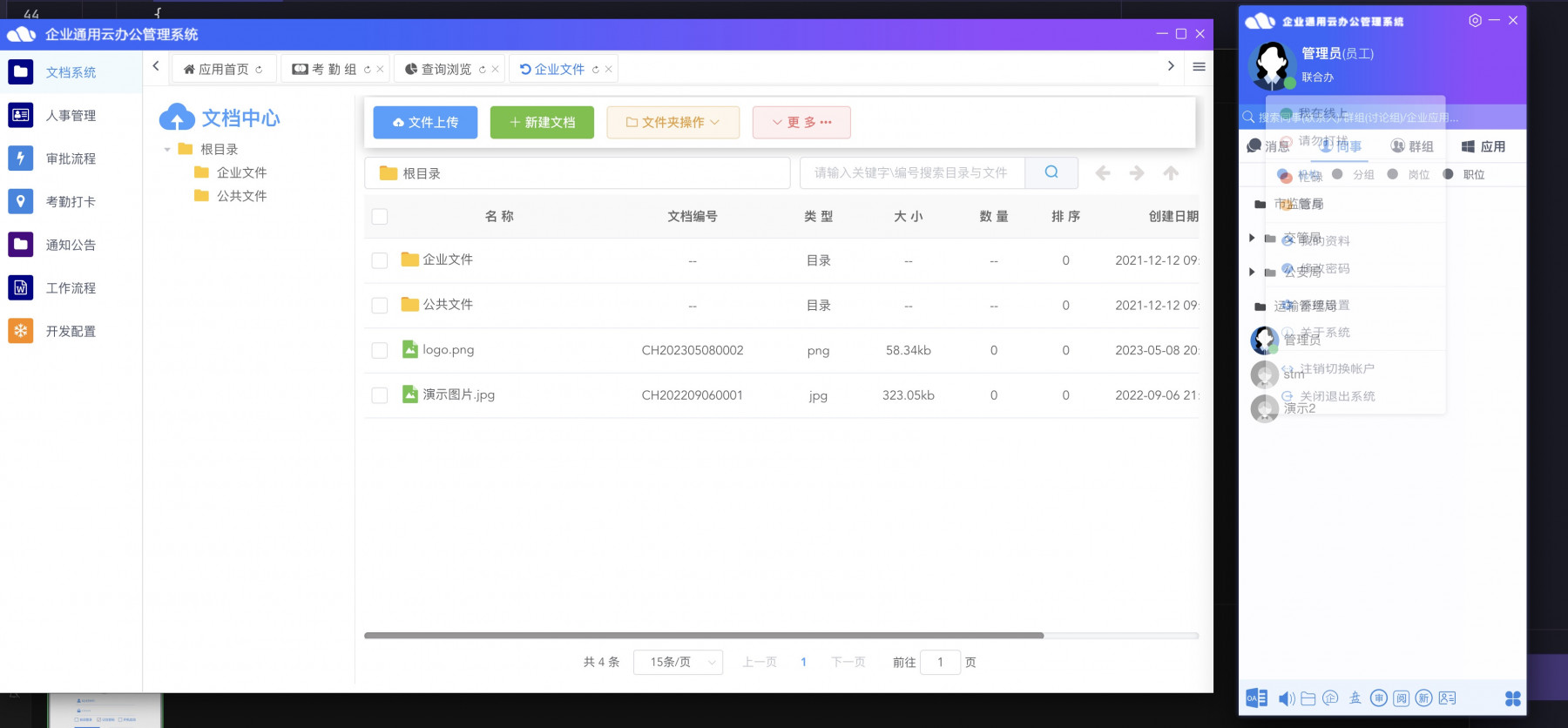The width and height of the screenshot is (1568, 728).
Task: Toggle the select-all checkbox in table header
Action: [x=380, y=216]
